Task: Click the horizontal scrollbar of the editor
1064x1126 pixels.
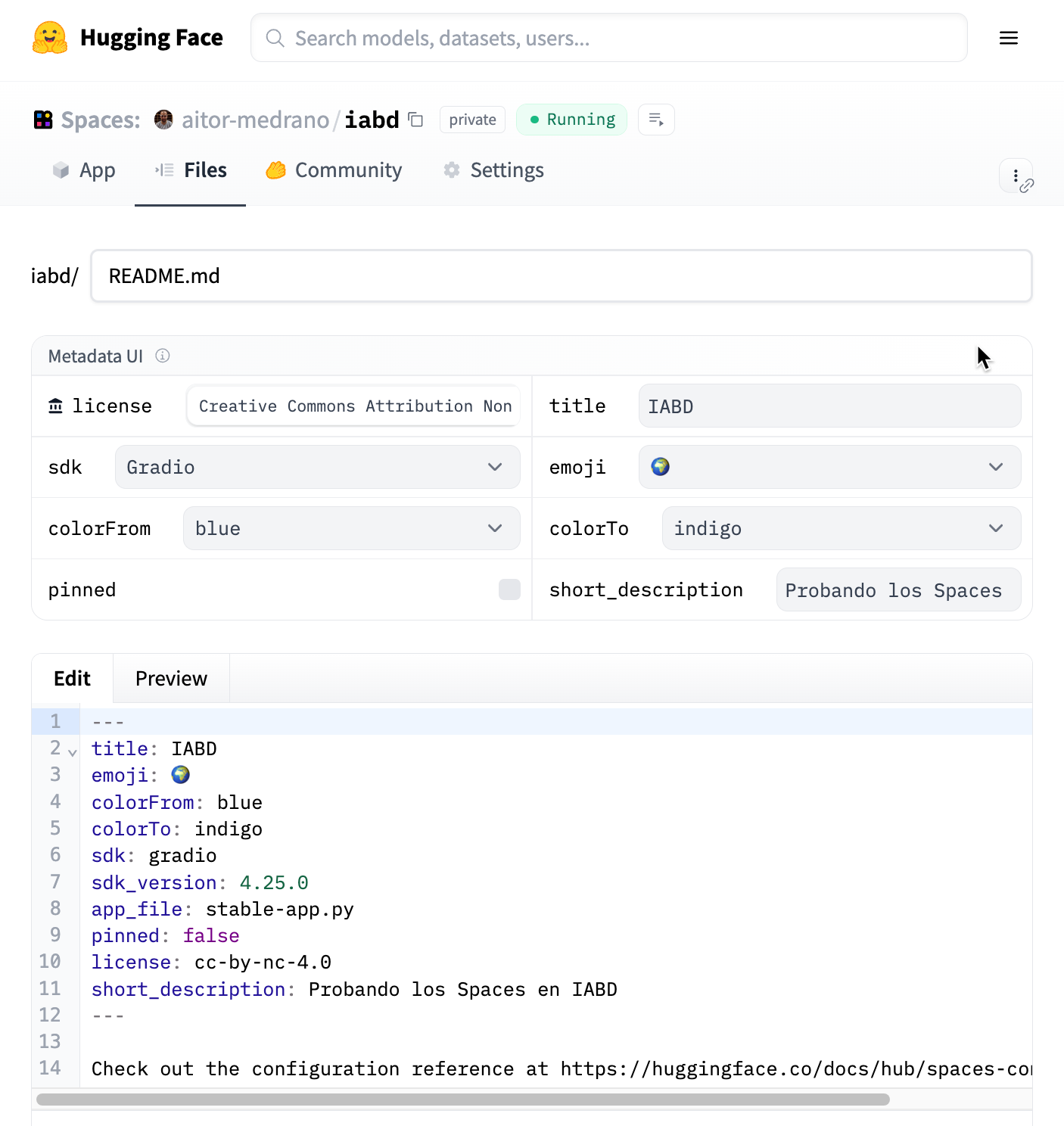Action: pos(463,1100)
